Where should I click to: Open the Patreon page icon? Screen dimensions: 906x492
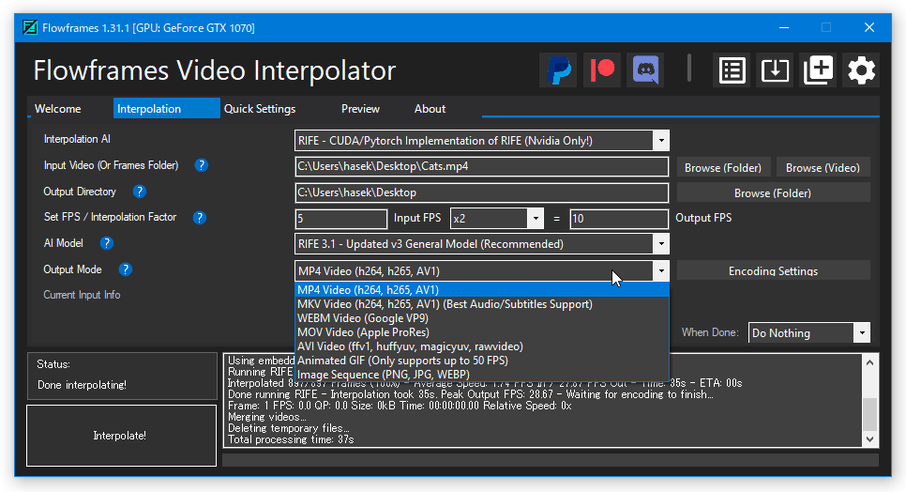click(601, 71)
